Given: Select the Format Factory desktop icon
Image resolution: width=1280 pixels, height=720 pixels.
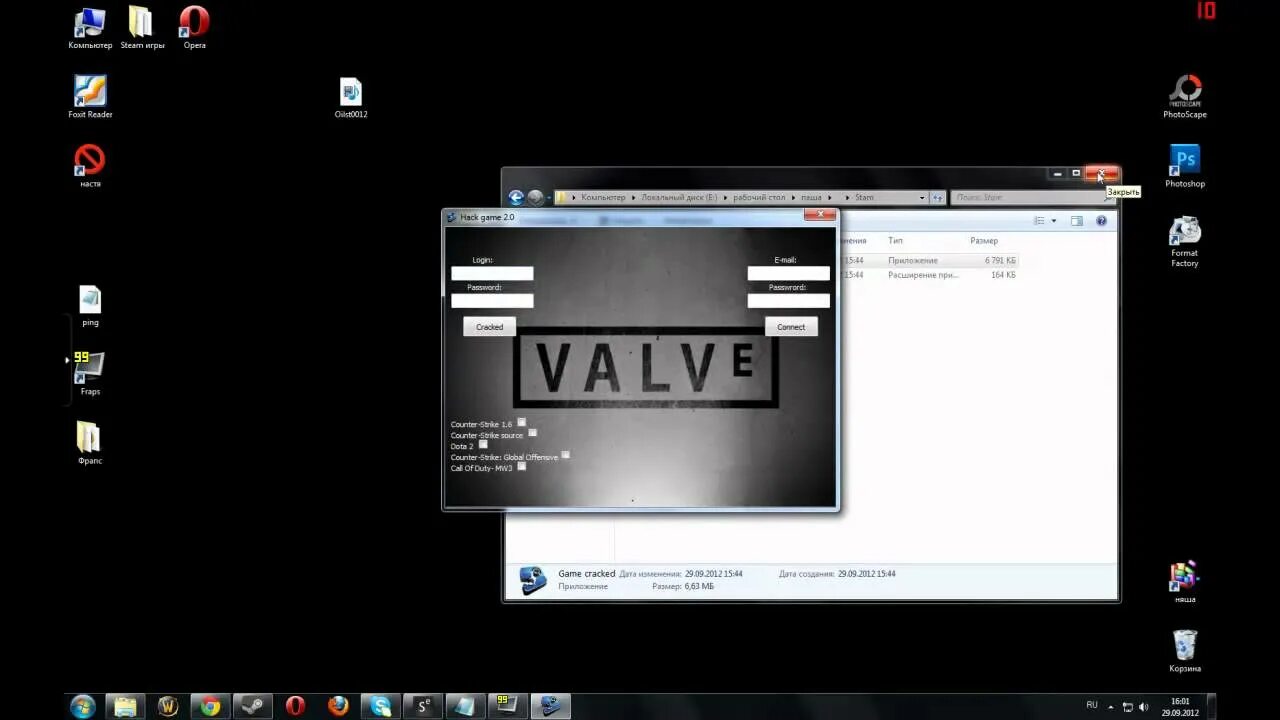Looking at the screenshot, I should 1185,242.
